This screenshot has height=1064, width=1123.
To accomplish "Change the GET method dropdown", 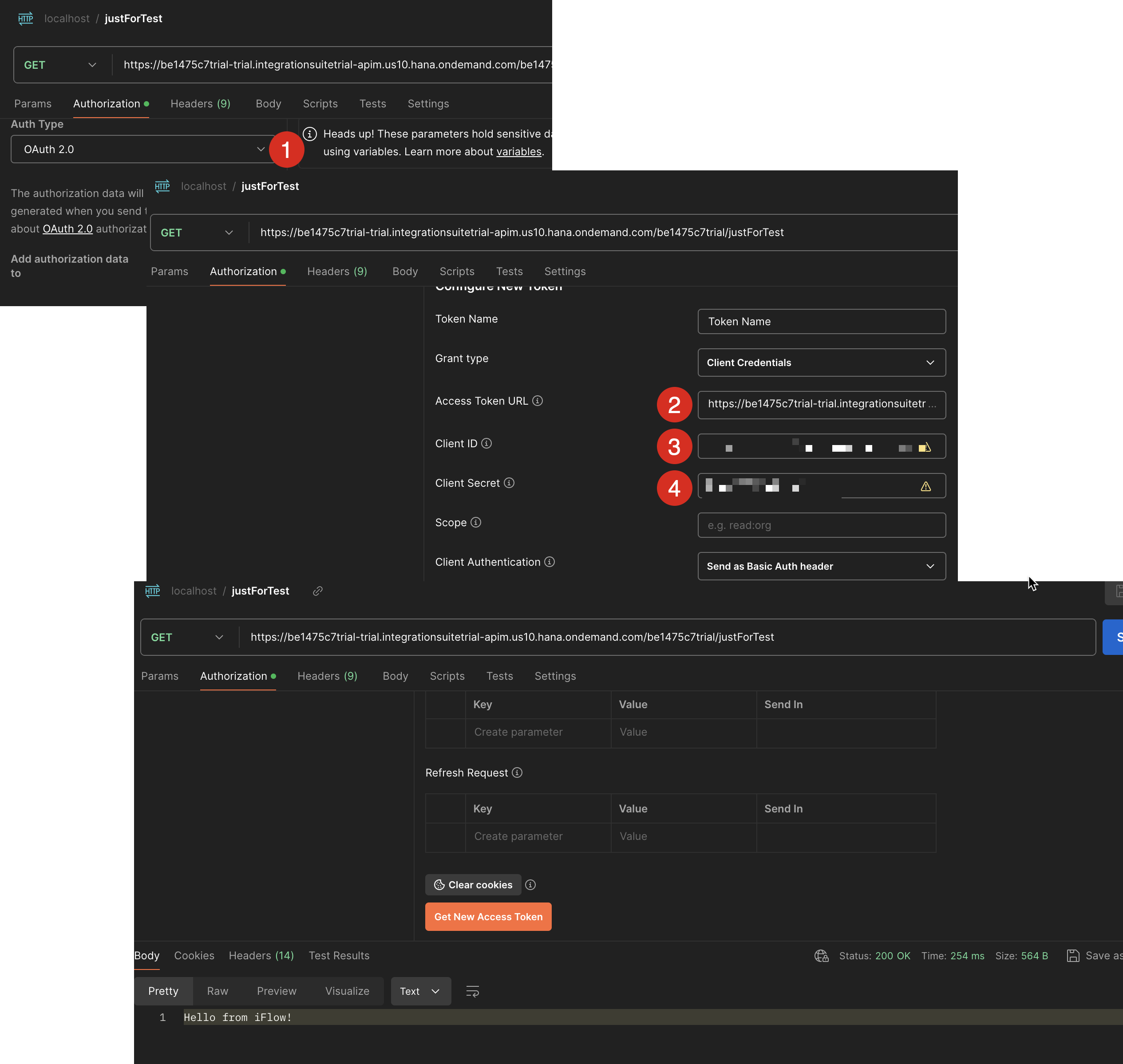I will coord(187,637).
